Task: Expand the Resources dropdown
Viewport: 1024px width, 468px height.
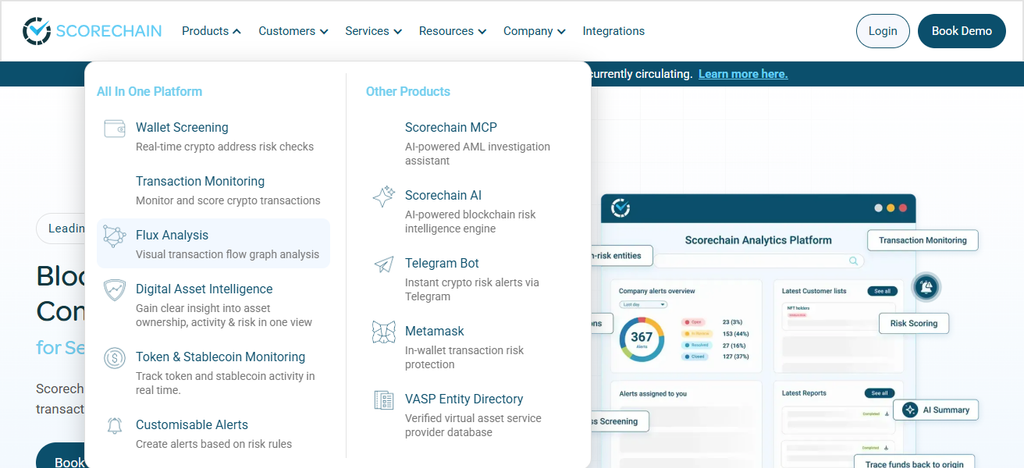Action: [x=452, y=31]
